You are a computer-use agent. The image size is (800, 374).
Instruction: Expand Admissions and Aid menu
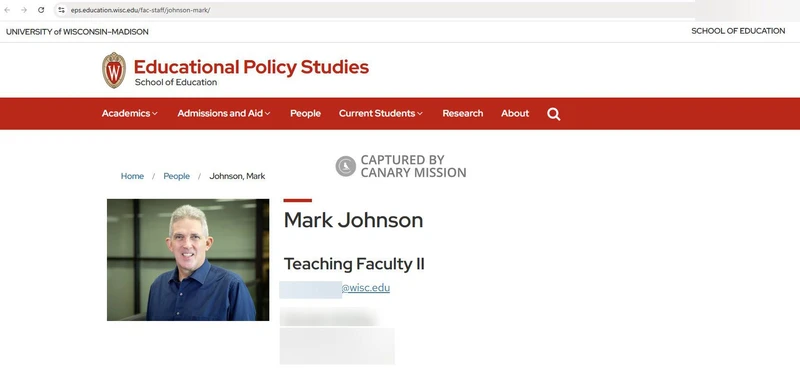[x=224, y=113]
